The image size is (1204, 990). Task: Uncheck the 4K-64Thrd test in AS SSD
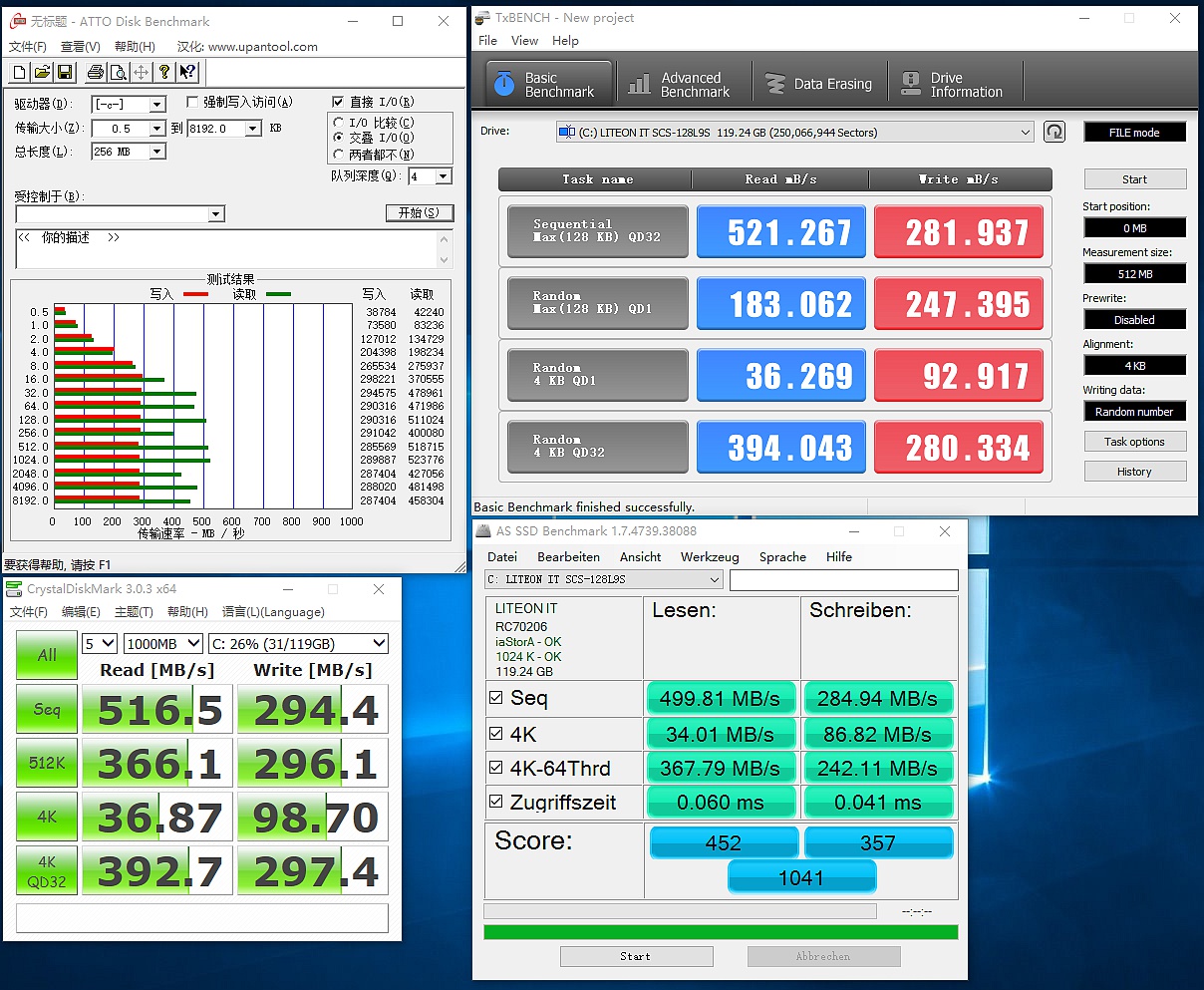click(x=496, y=768)
